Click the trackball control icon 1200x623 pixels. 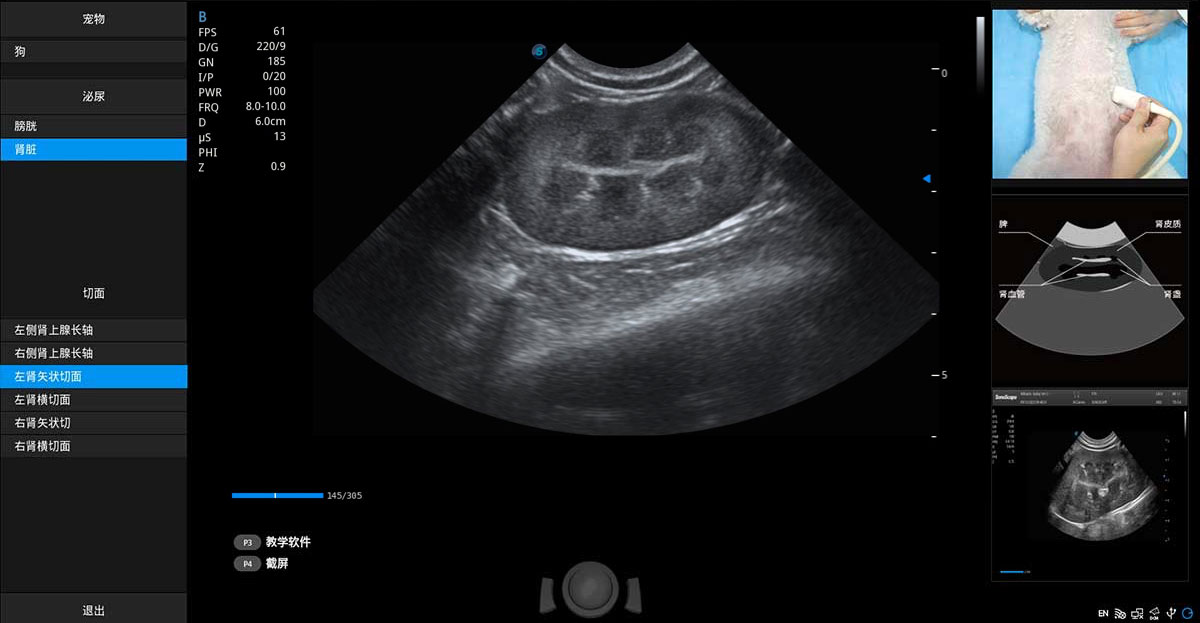(x=588, y=588)
